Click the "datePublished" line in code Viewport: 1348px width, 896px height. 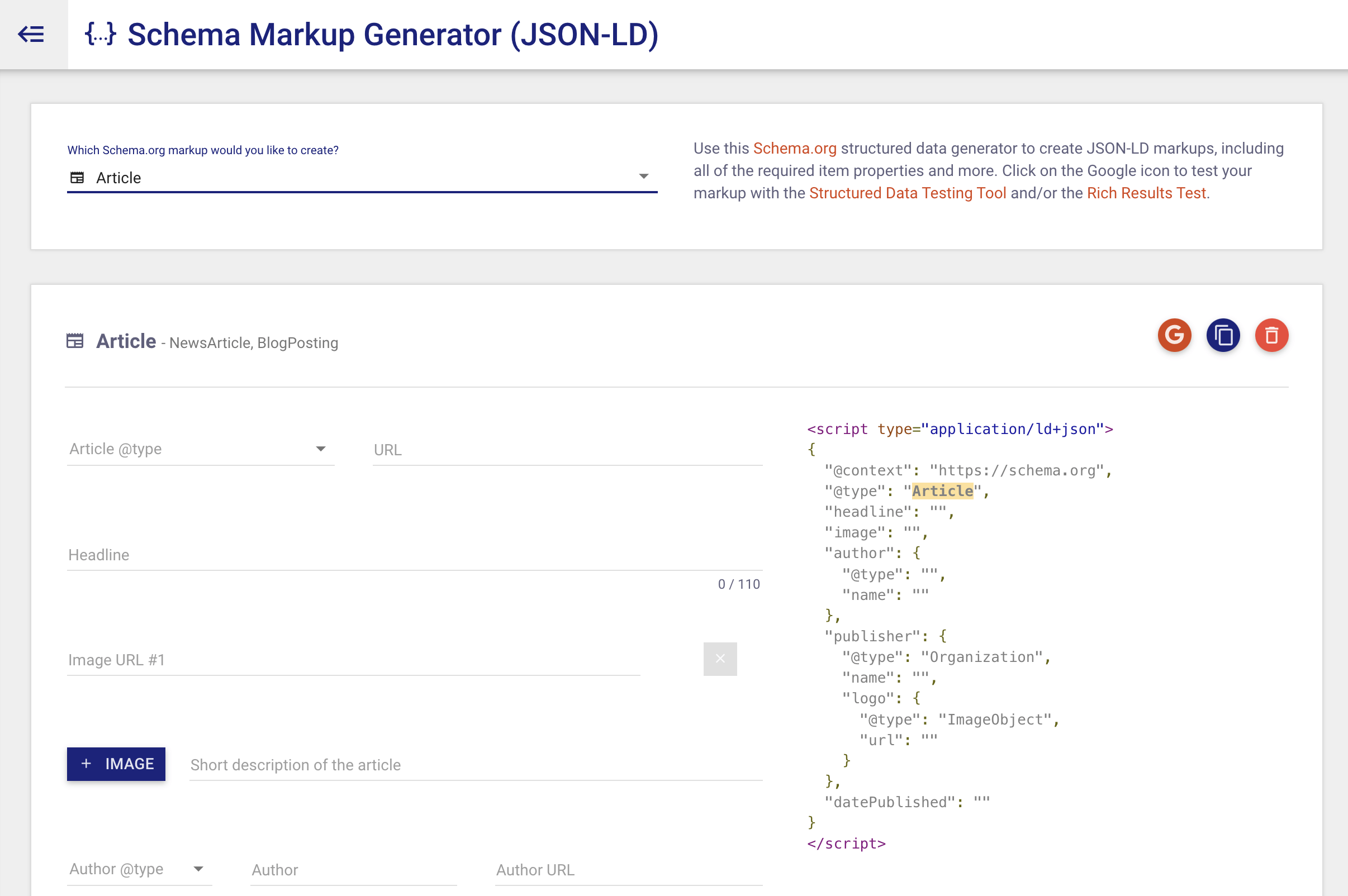click(x=906, y=802)
